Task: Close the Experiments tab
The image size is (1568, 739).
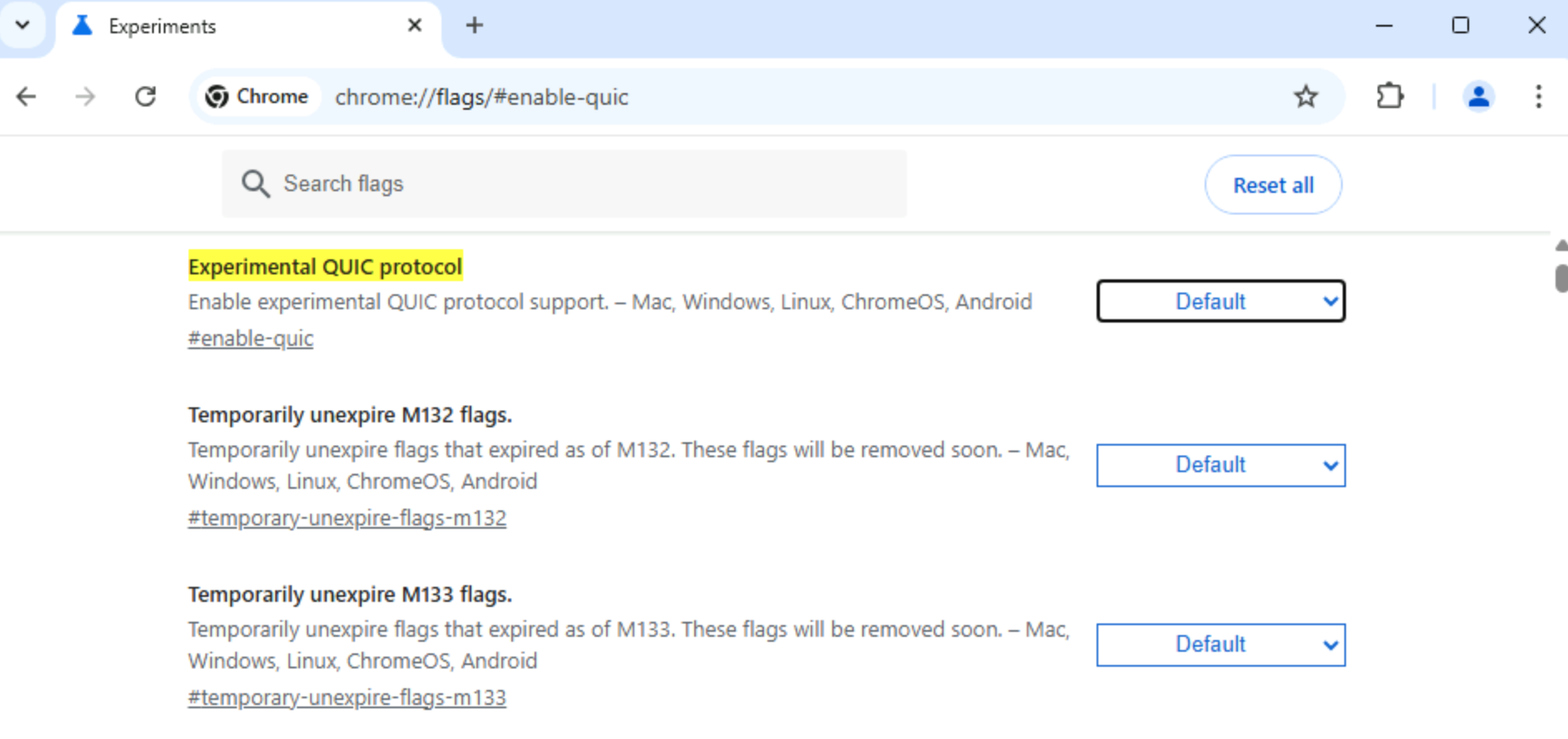Action: (x=414, y=26)
